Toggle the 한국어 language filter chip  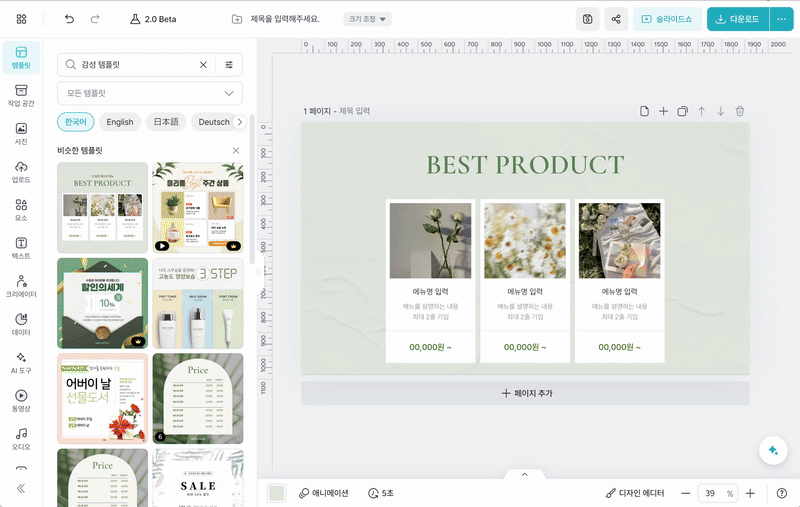point(76,122)
